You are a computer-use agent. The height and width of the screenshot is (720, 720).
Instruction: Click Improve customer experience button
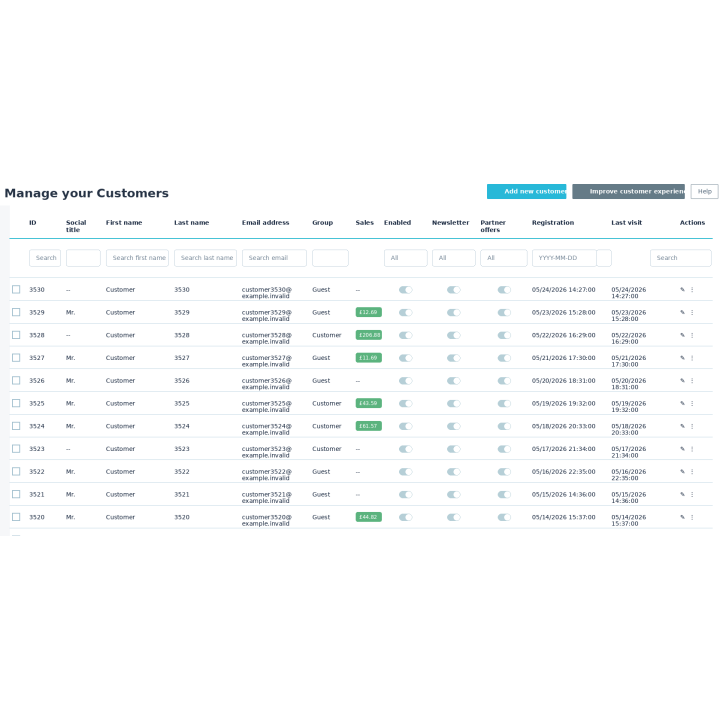pos(629,191)
